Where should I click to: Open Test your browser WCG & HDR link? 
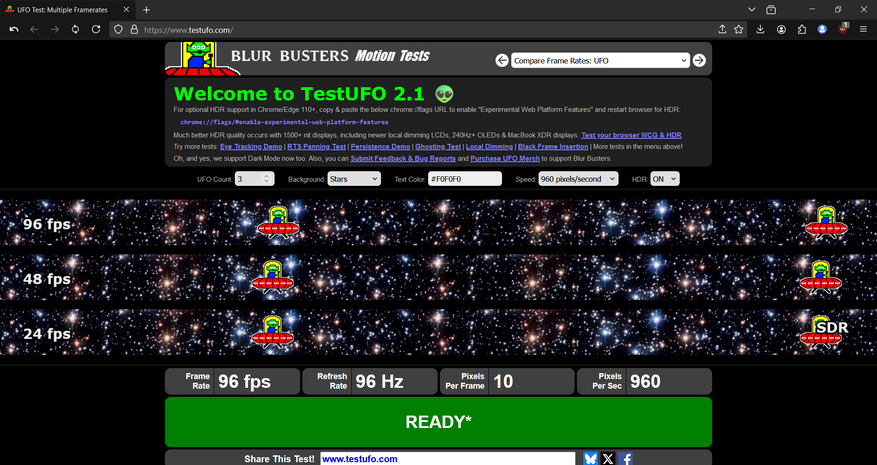(x=631, y=135)
